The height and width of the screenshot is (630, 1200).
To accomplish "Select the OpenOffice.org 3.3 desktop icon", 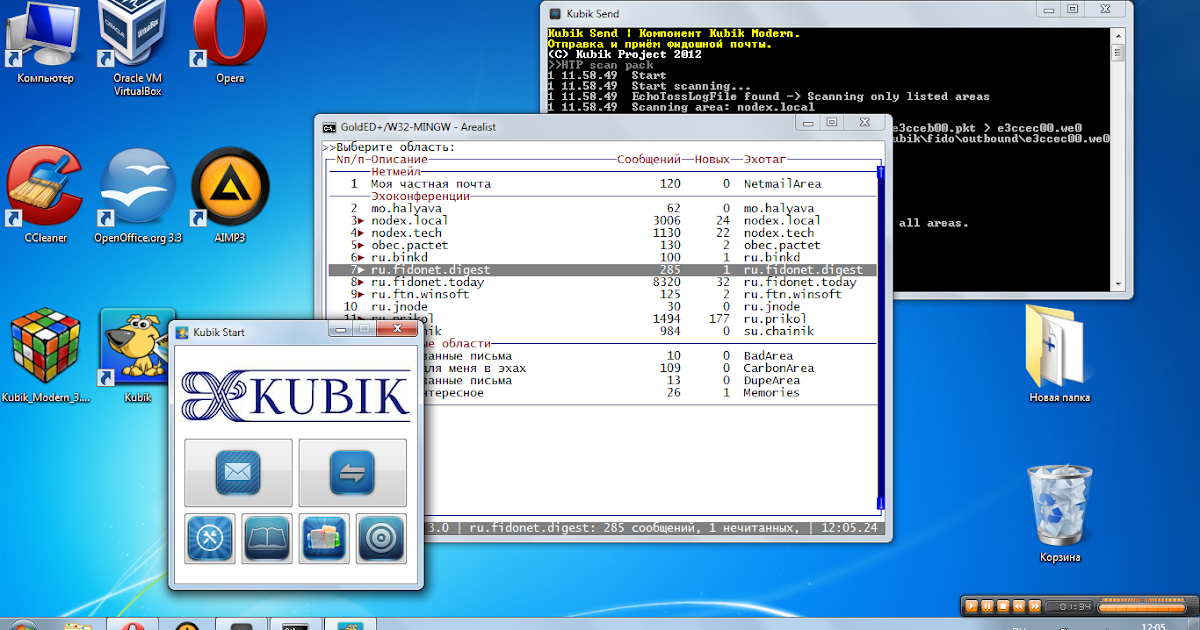I will point(138,195).
